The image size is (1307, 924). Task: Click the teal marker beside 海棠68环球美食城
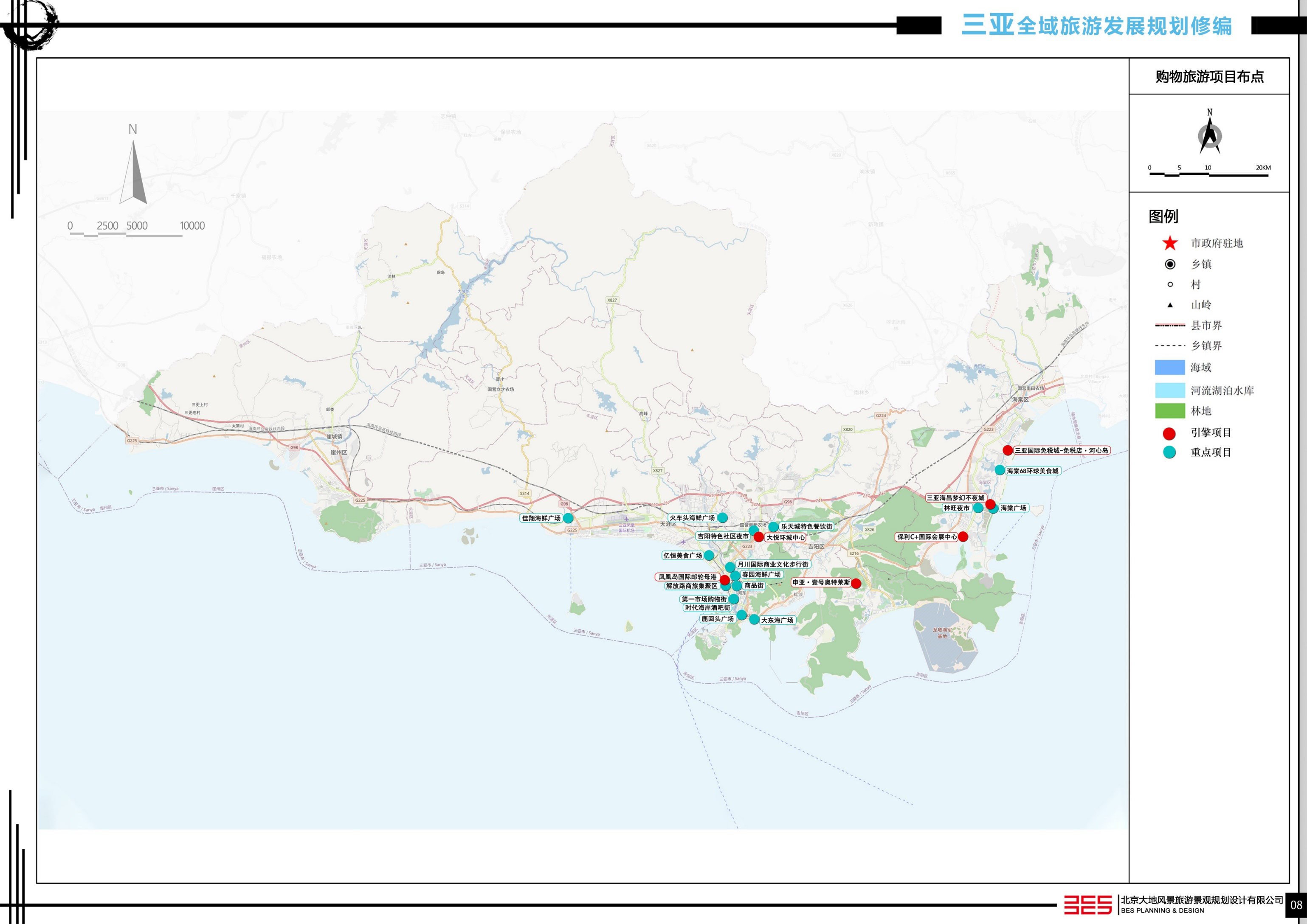pos(1000,470)
